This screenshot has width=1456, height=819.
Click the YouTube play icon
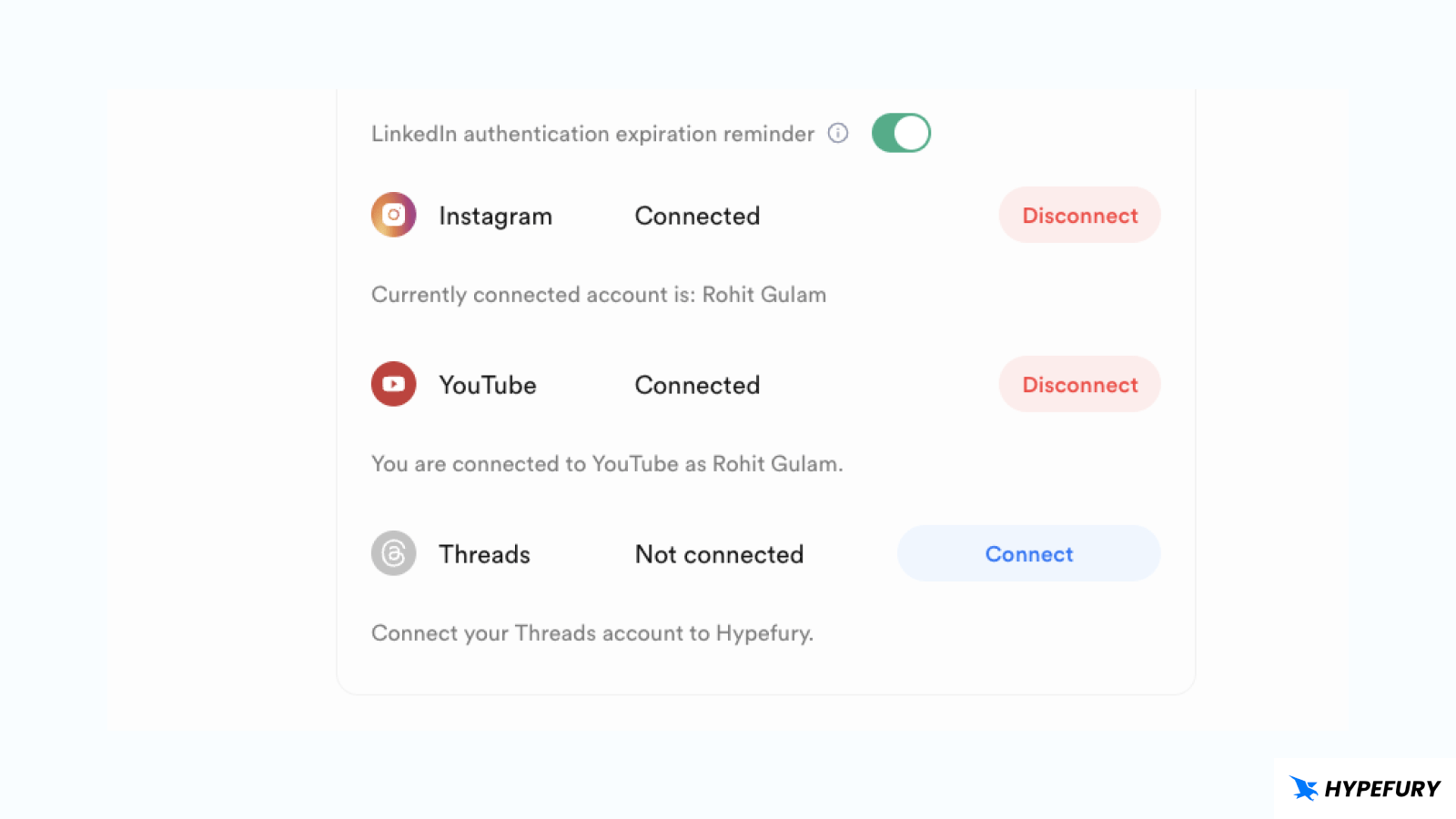point(392,384)
